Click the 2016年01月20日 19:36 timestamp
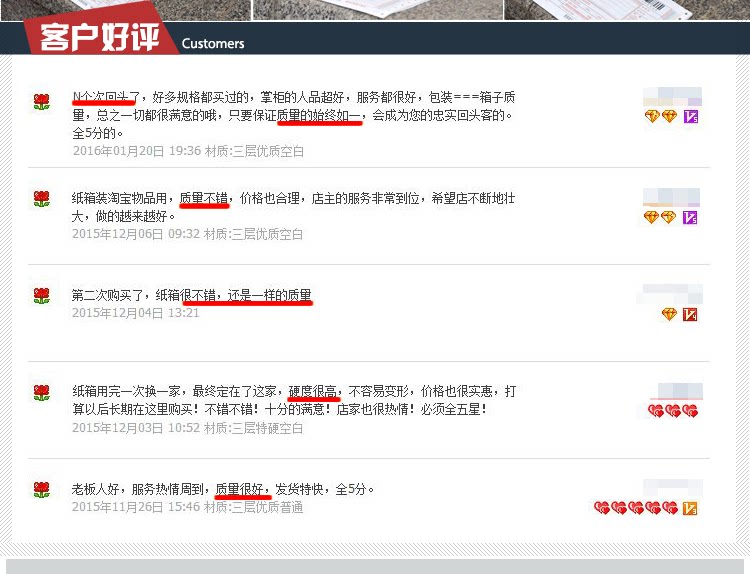 [x=137, y=151]
